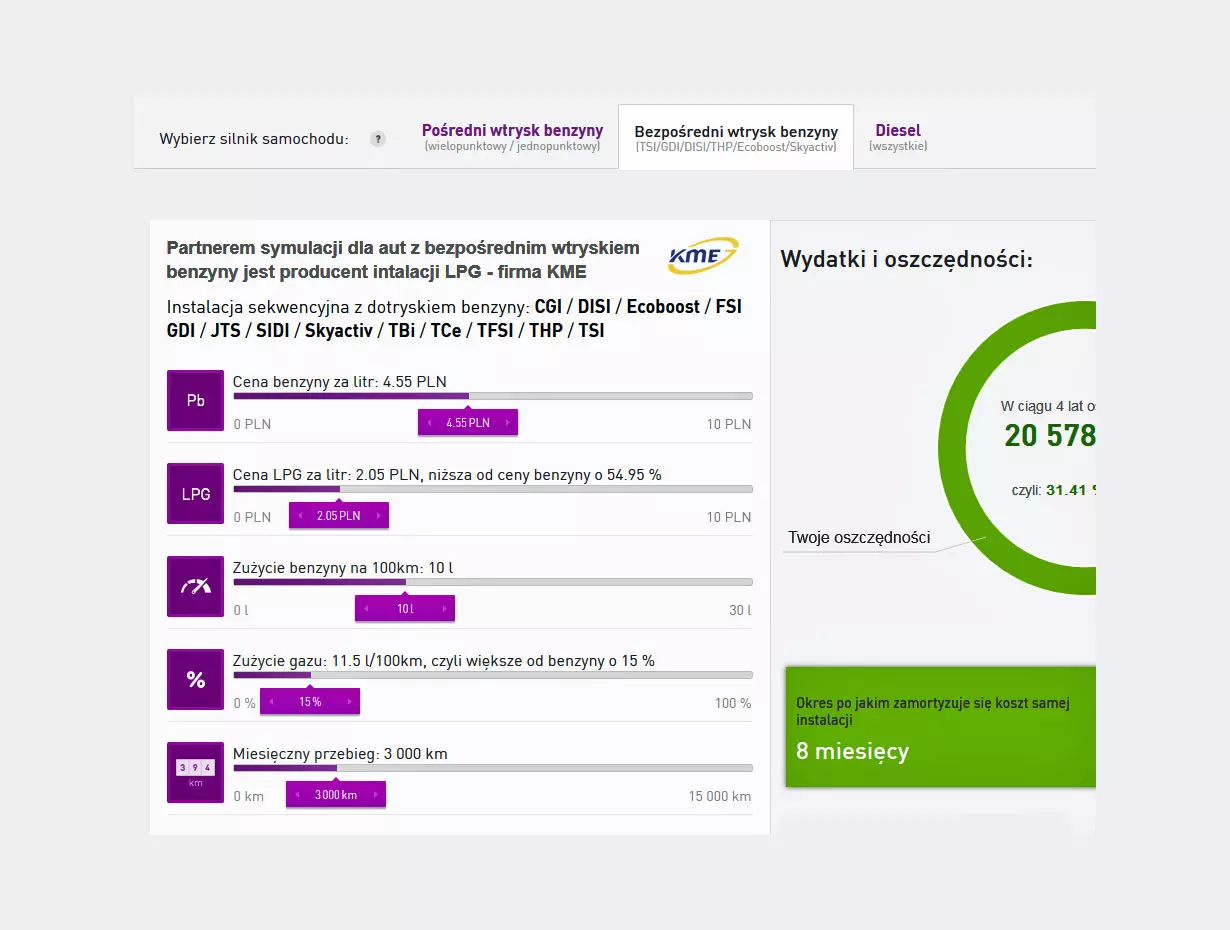Click the LPG price icon
Screen dimensions: 1230x930
pyautogui.click(x=195, y=493)
